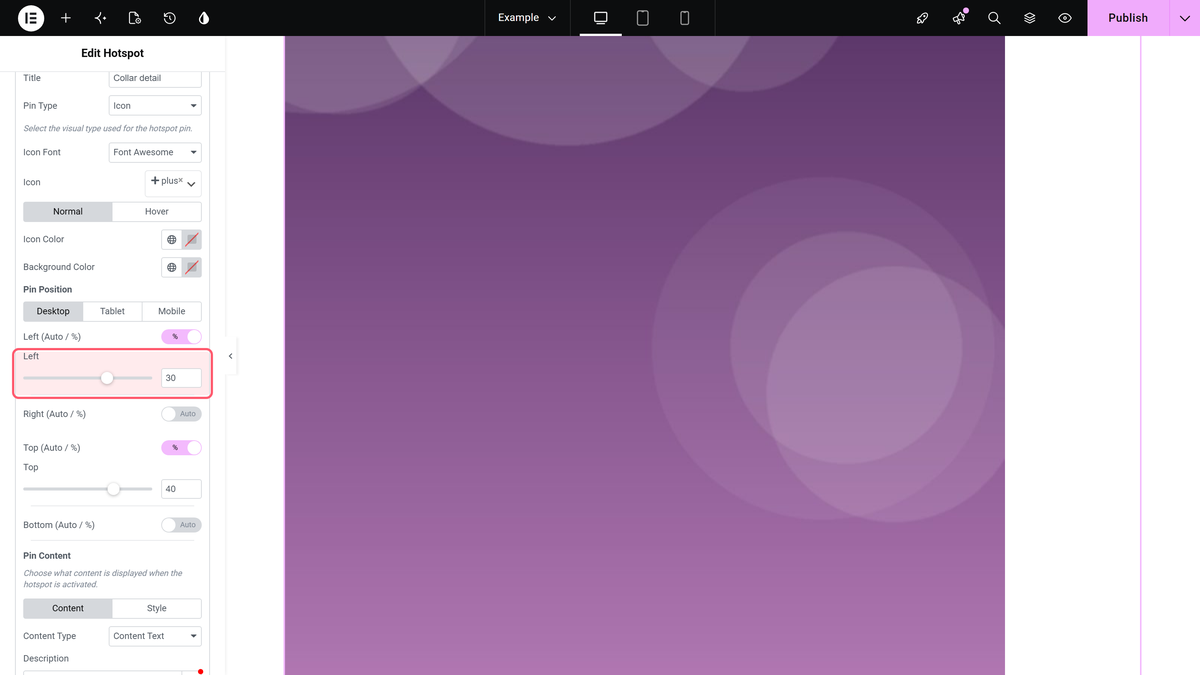
Task: Click the rocket launch icon
Action: pos(923,18)
